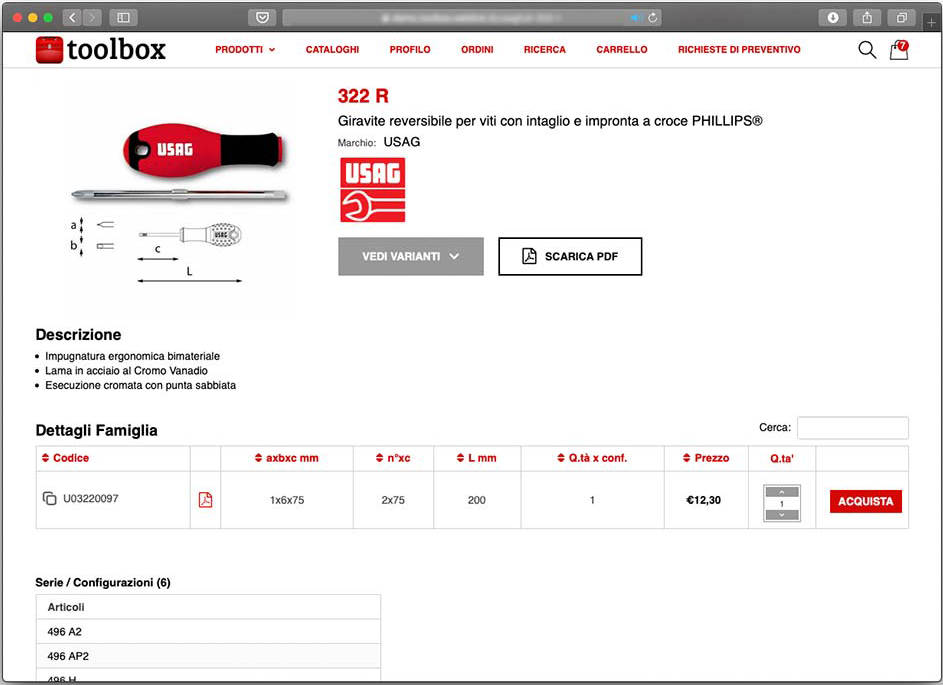Click the Pocket extension icon
This screenshot has width=943, height=685.
tap(262, 17)
